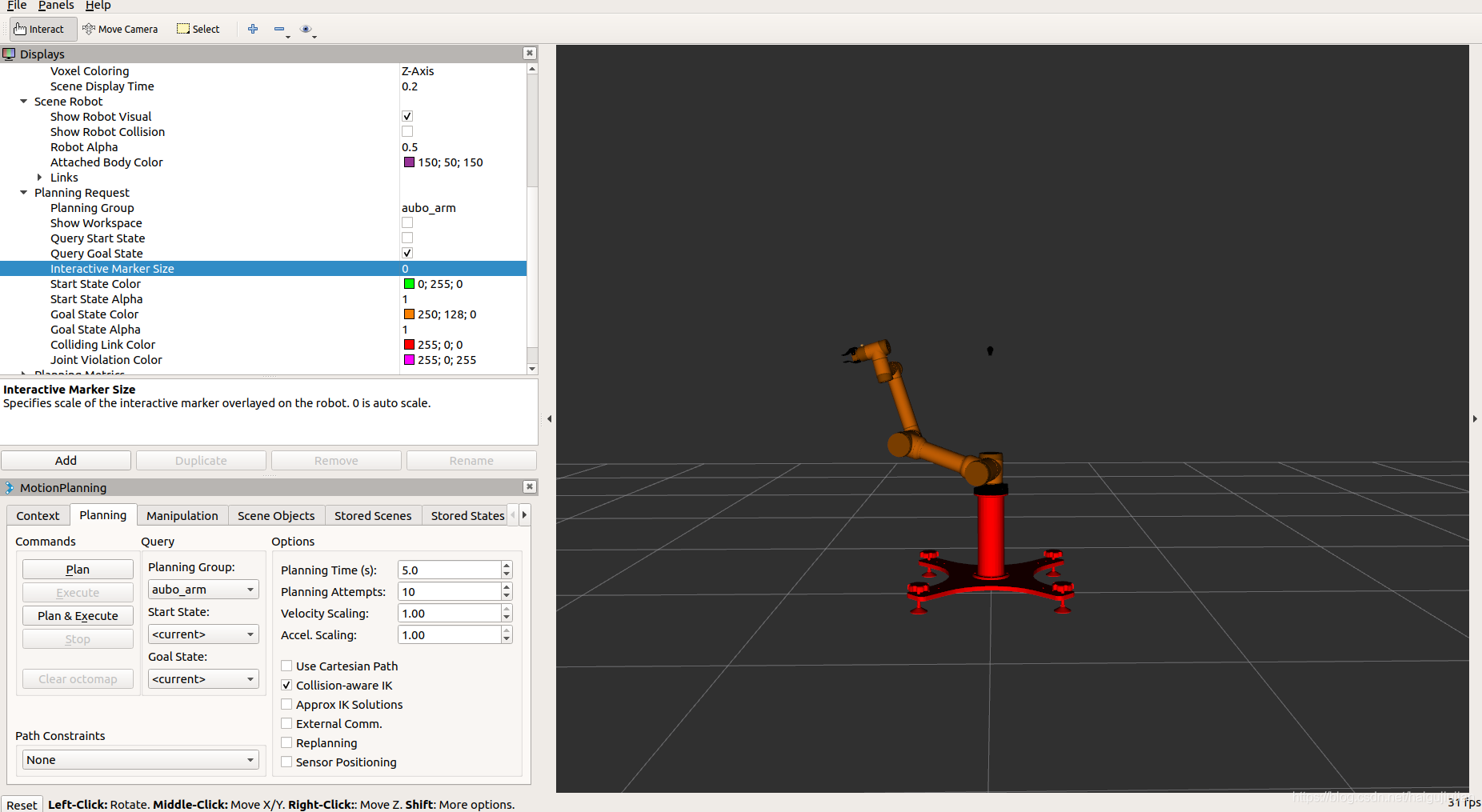Viewport: 1482px width, 812px height.
Task: Click the Displays panel monitor icon
Action: [x=10, y=54]
